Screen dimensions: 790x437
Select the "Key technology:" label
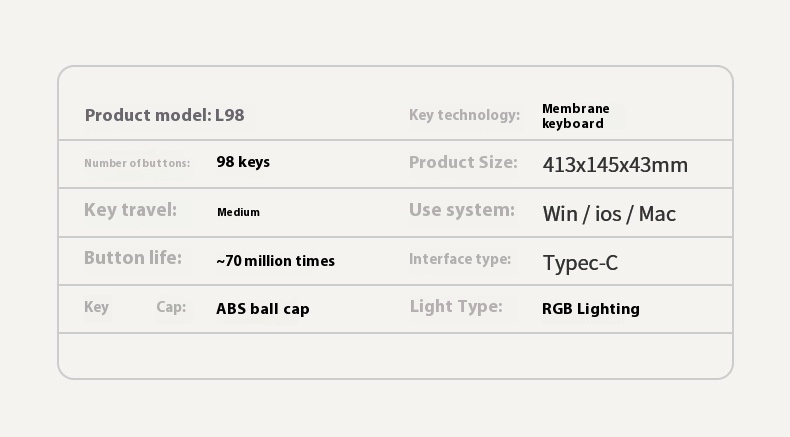click(x=464, y=115)
